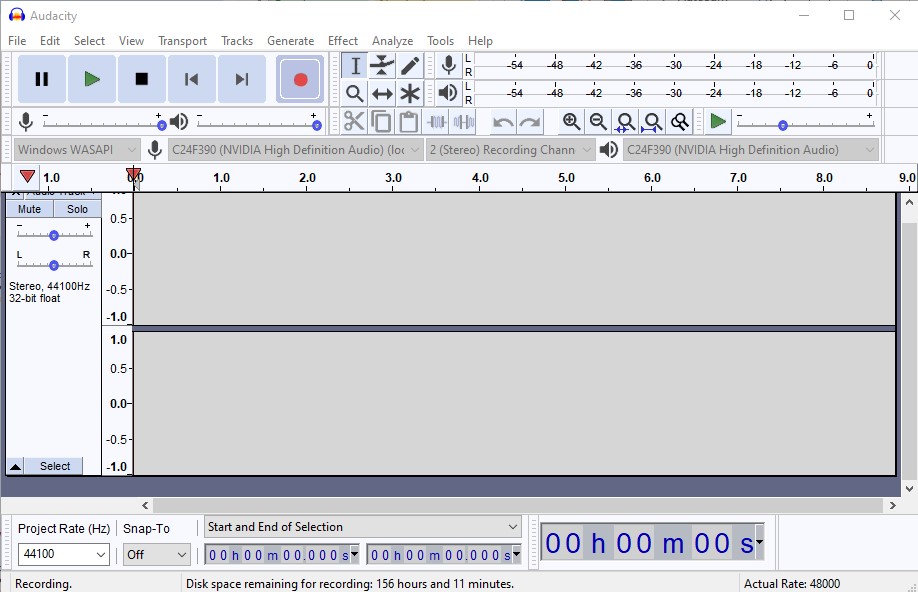Open the Windows WASAPI host dropdown
Image resolution: width=918 pixels, height=592 pixels.
coord(77,150)
